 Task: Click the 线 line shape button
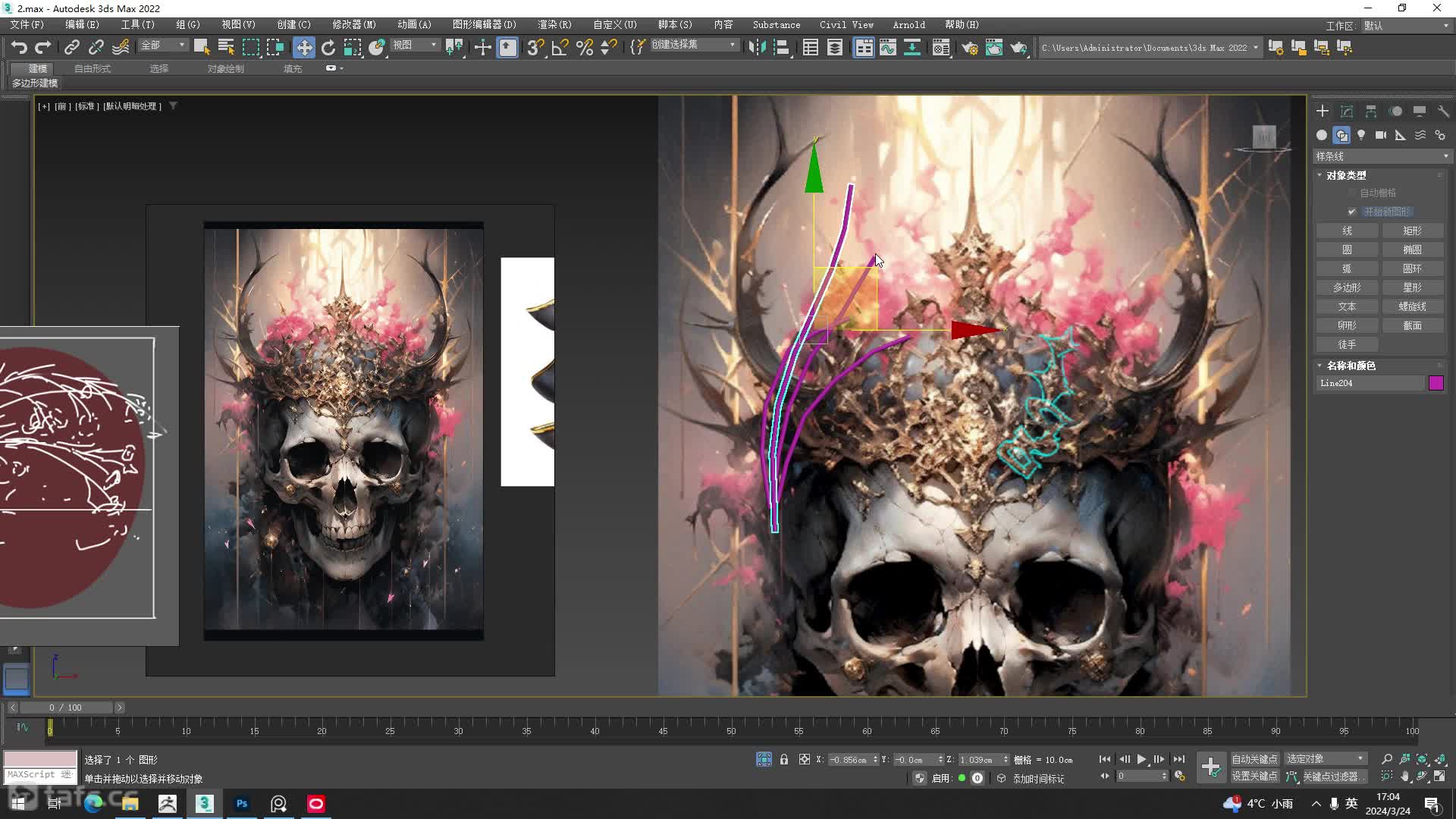[x=1347, y=231]
